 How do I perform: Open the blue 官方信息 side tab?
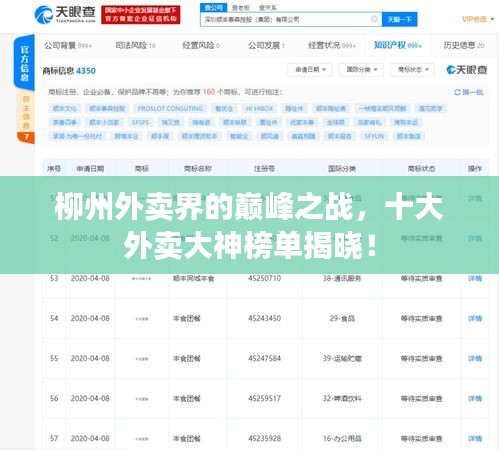[24, 63]
